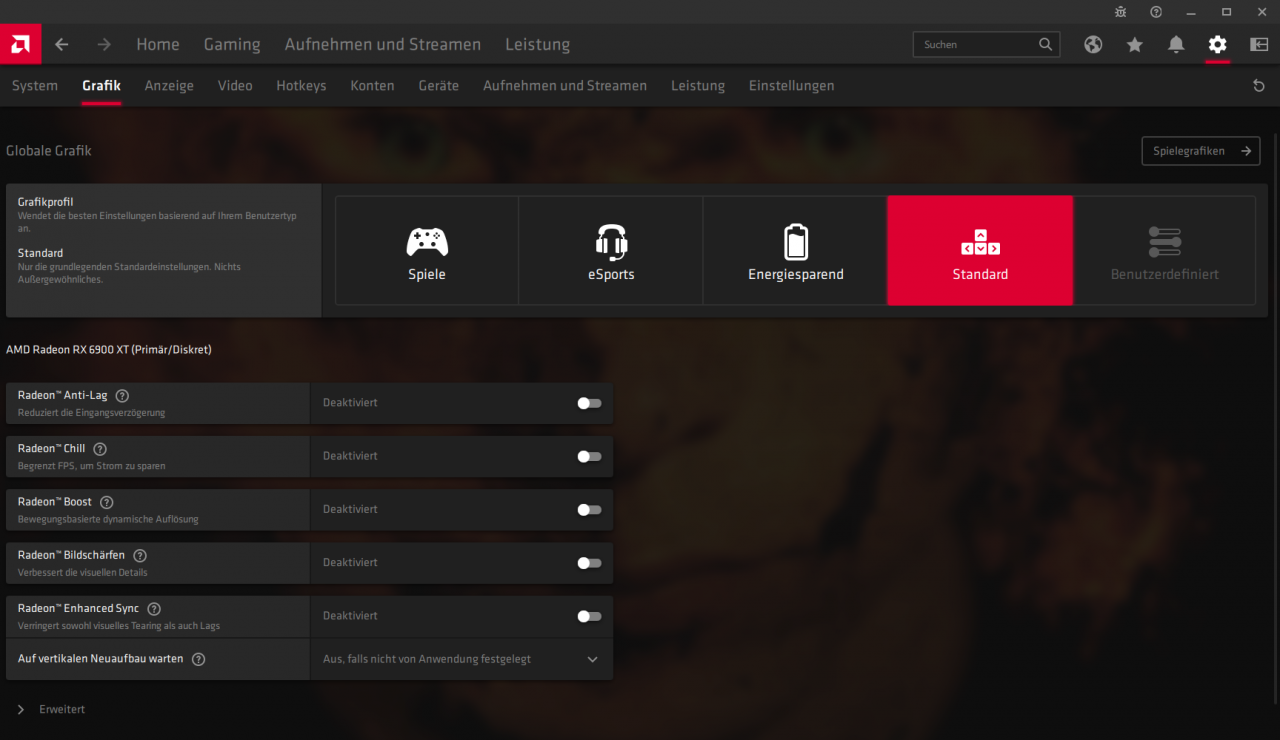1280x740 pixels.
Task: Expand the Erweitert section
Action: [x=51, y=709]
